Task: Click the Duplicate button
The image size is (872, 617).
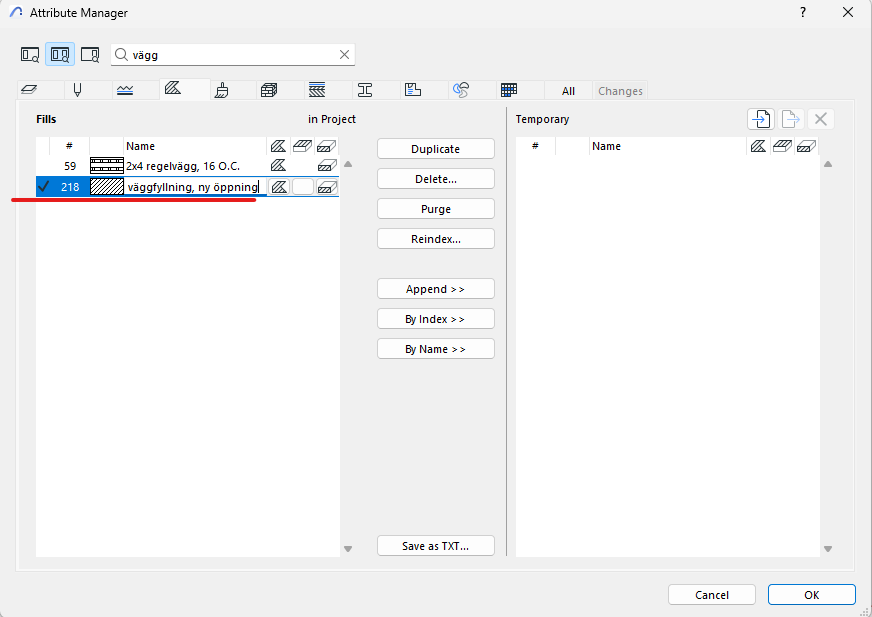Action: [x=435, y=149]
